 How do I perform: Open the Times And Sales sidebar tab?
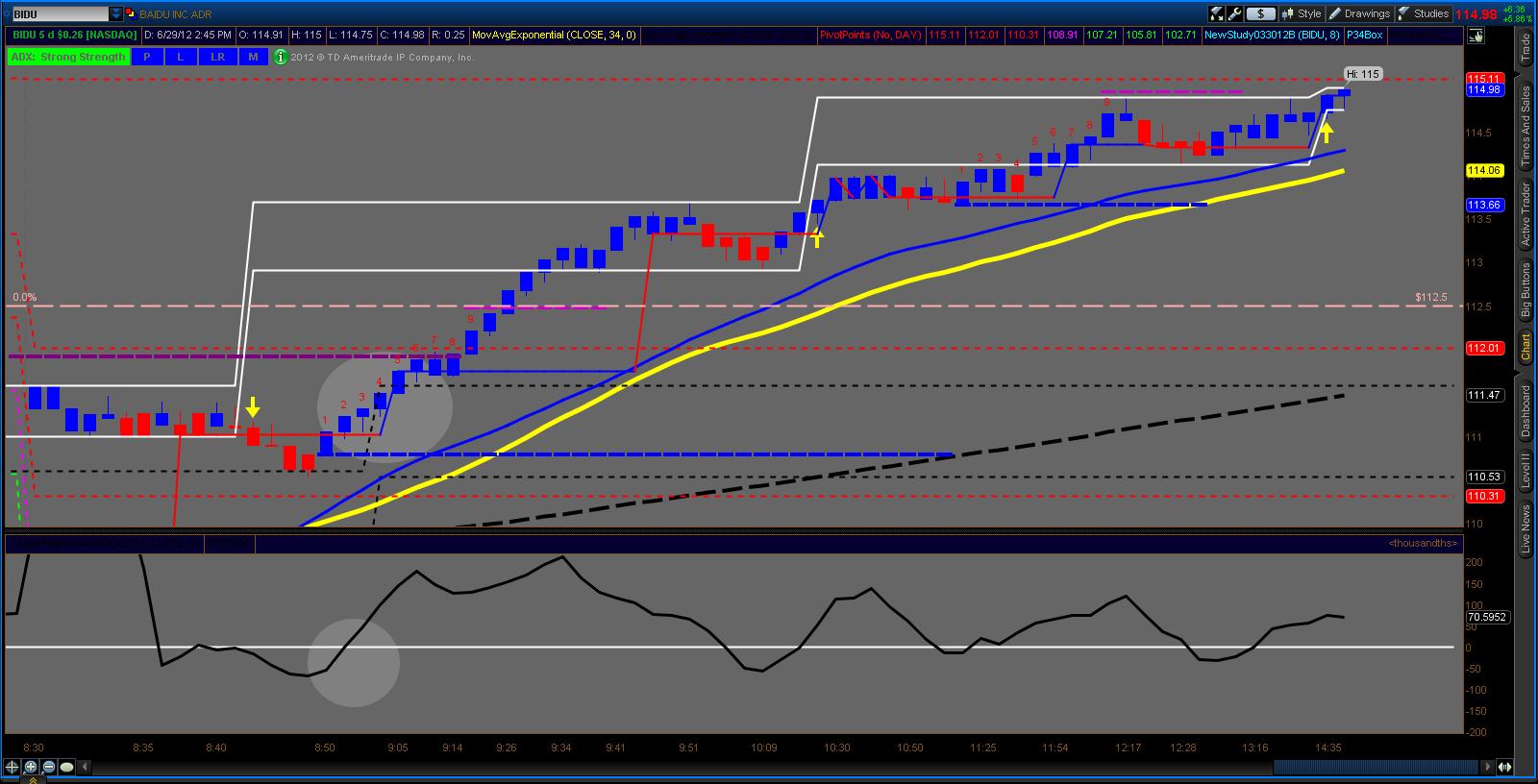tap(1526, 128)
